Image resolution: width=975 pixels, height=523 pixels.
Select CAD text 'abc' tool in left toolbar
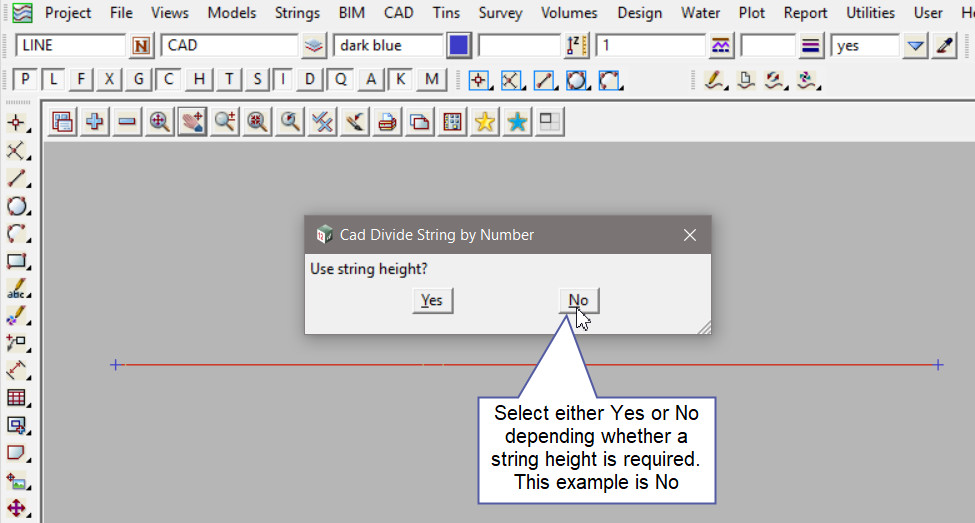coord(17,289)
